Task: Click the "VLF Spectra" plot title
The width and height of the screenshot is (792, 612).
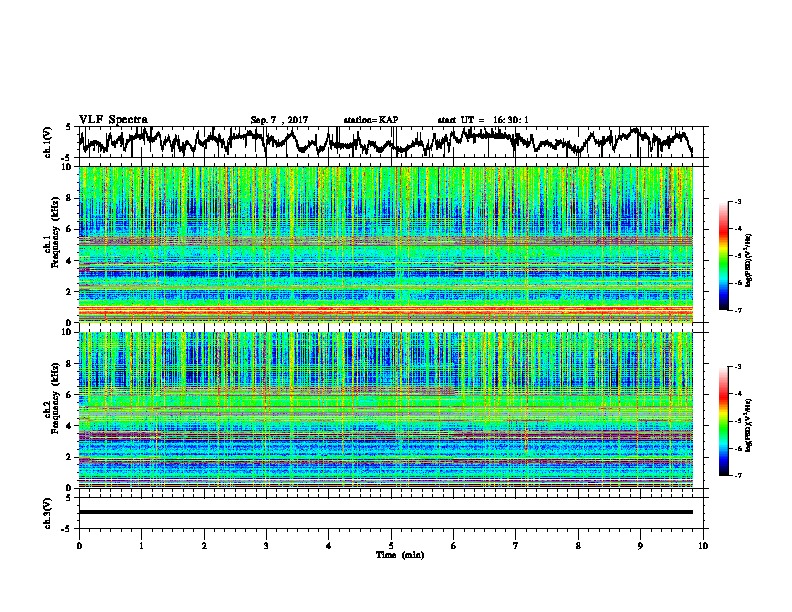Action: (x=113, y=119)
